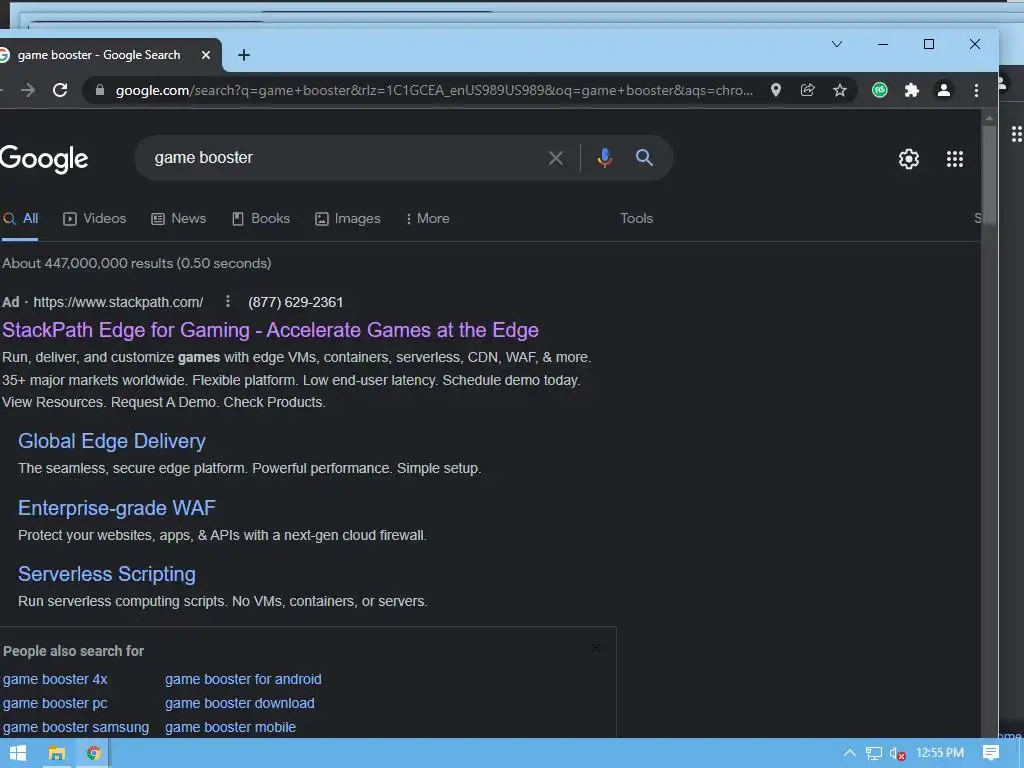
Task: Search for 'game booster download'
Action: point(240,703)
